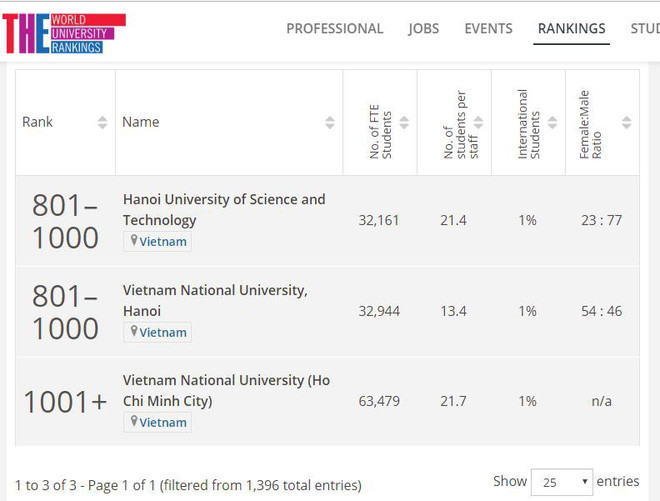
Task: Click Vietnam tag under Ho Chi Minh City university
Action: pyautogui.click(x=158, y=422)
